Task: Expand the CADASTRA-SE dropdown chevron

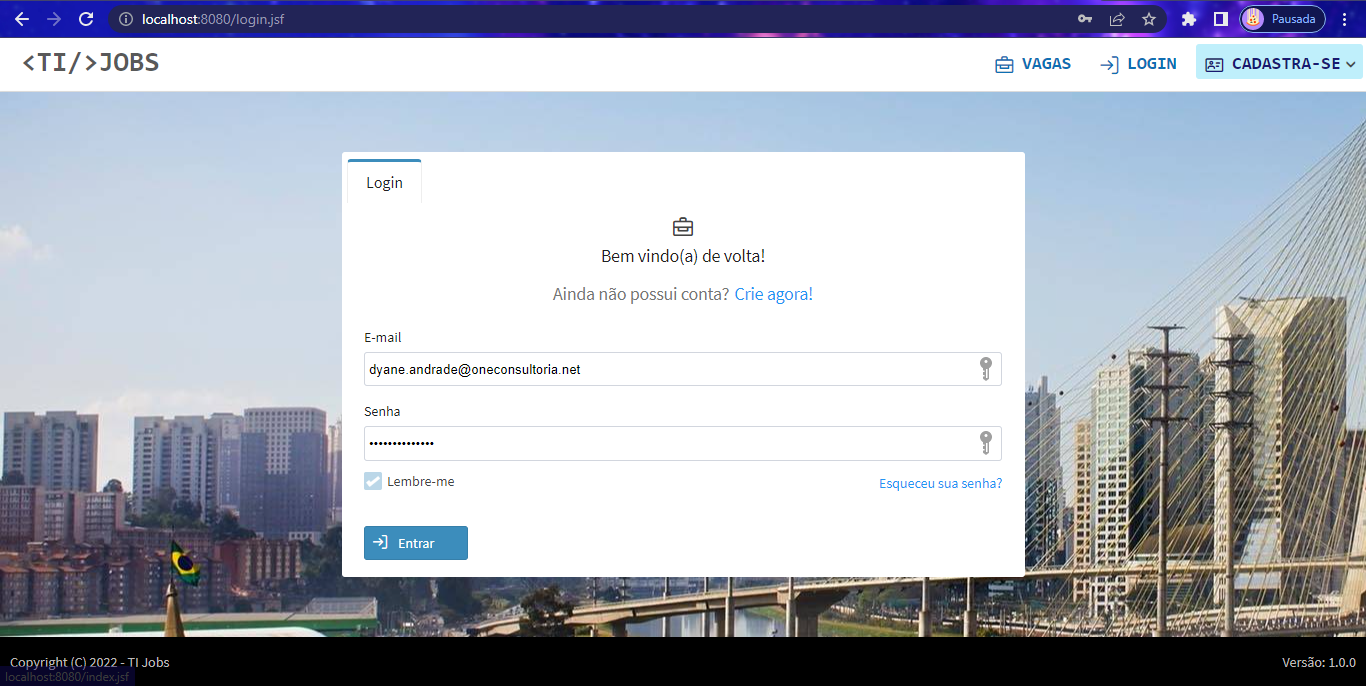Action: point(1352,63)
